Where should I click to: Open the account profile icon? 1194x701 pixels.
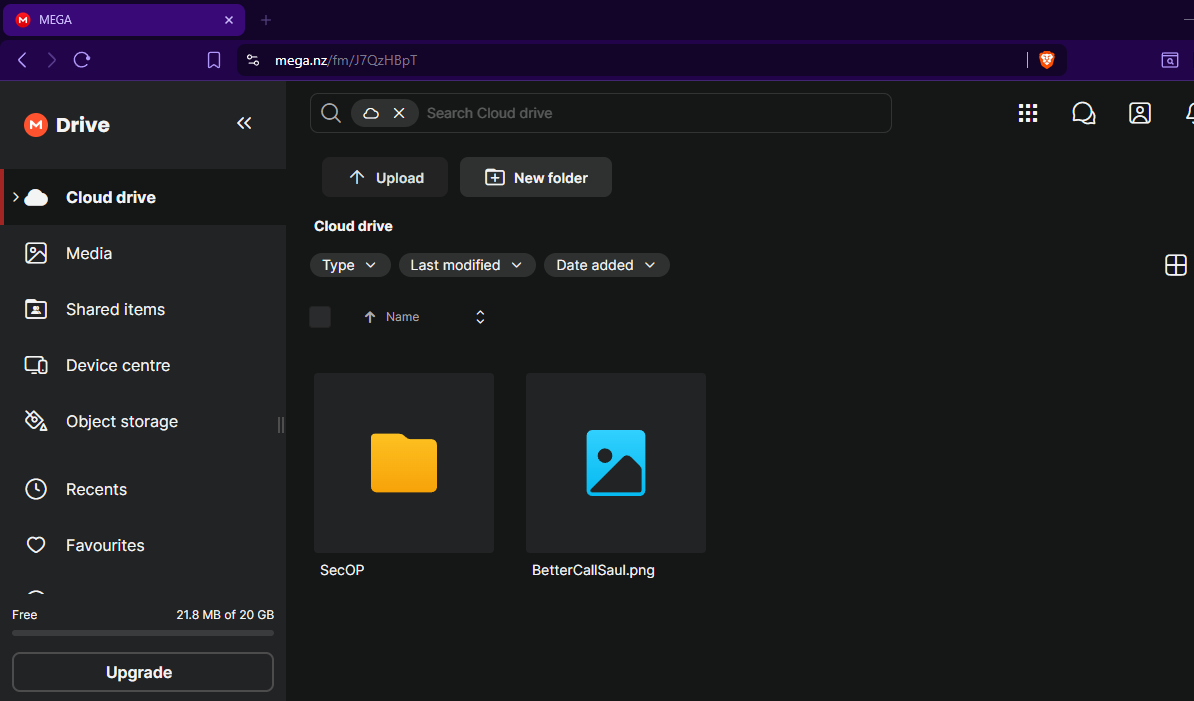click(x=1140, y=113)
